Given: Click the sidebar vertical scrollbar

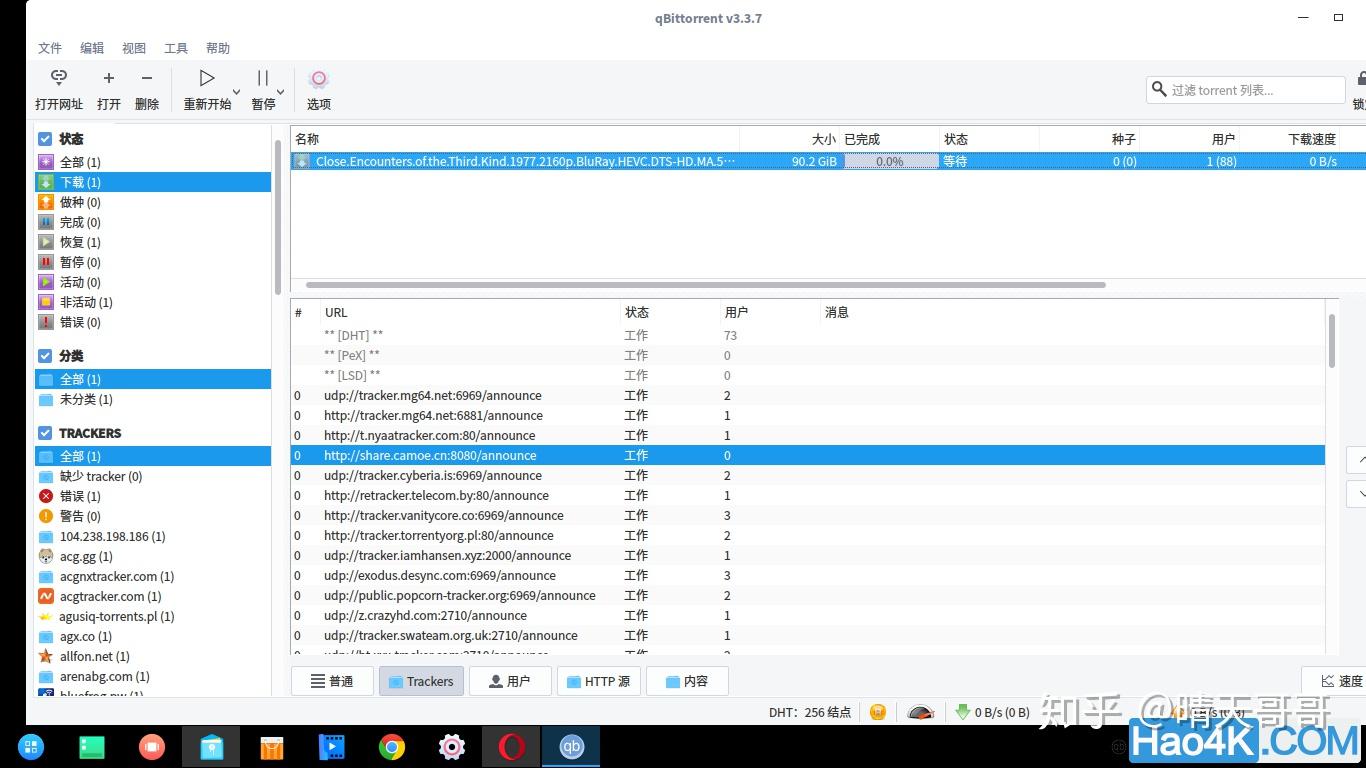Looking at the screenshot, I should click(278, 217).
